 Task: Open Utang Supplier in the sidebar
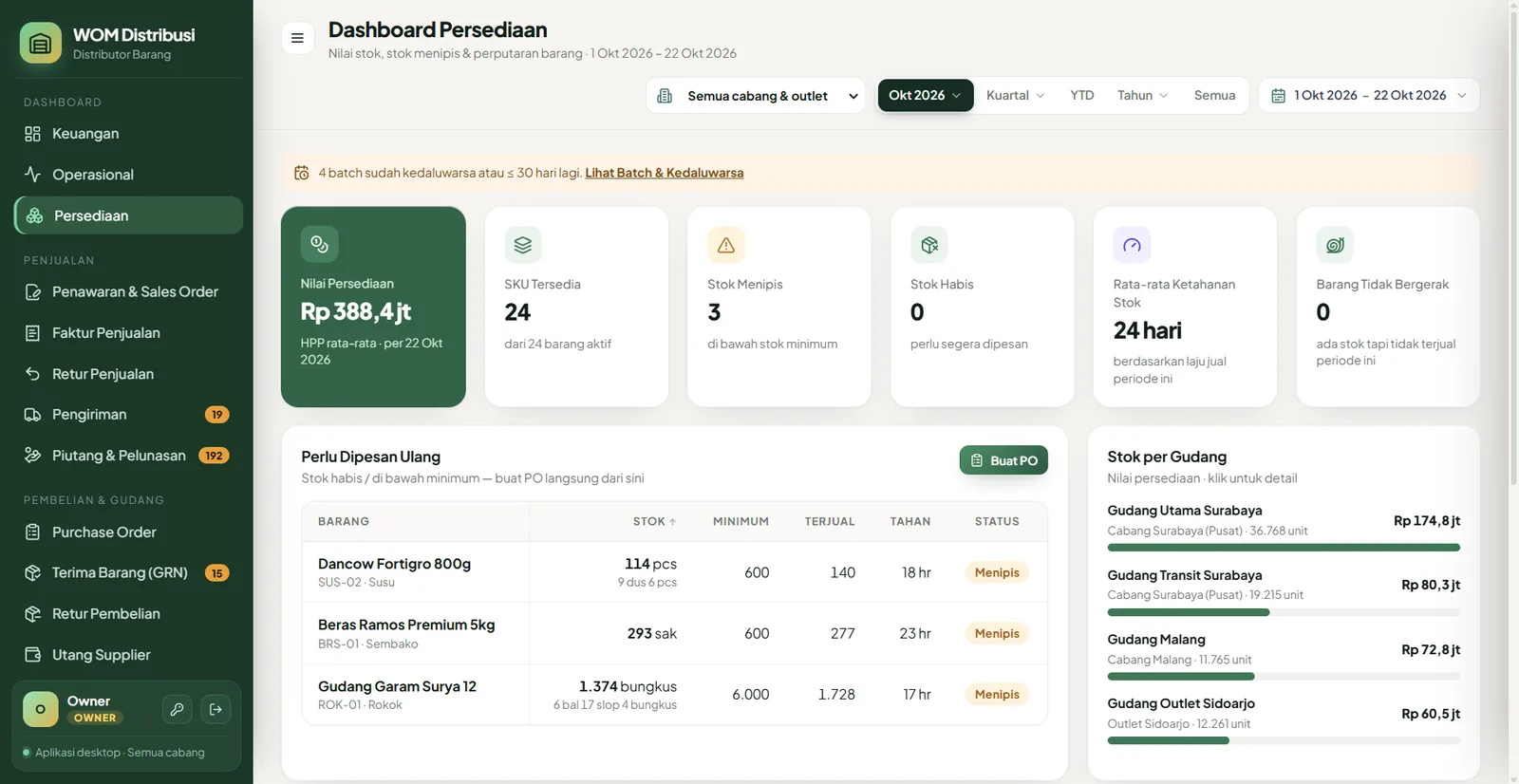click(128, 655)
